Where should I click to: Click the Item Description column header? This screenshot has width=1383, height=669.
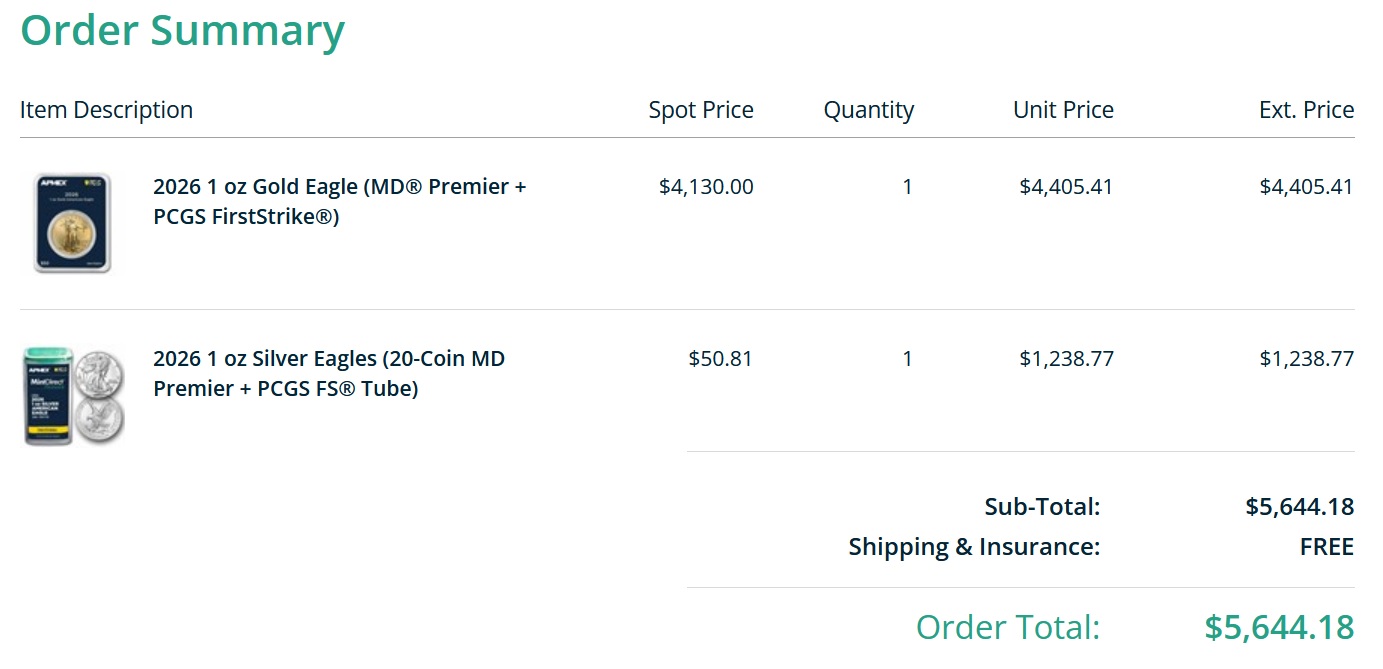point(106,110)
